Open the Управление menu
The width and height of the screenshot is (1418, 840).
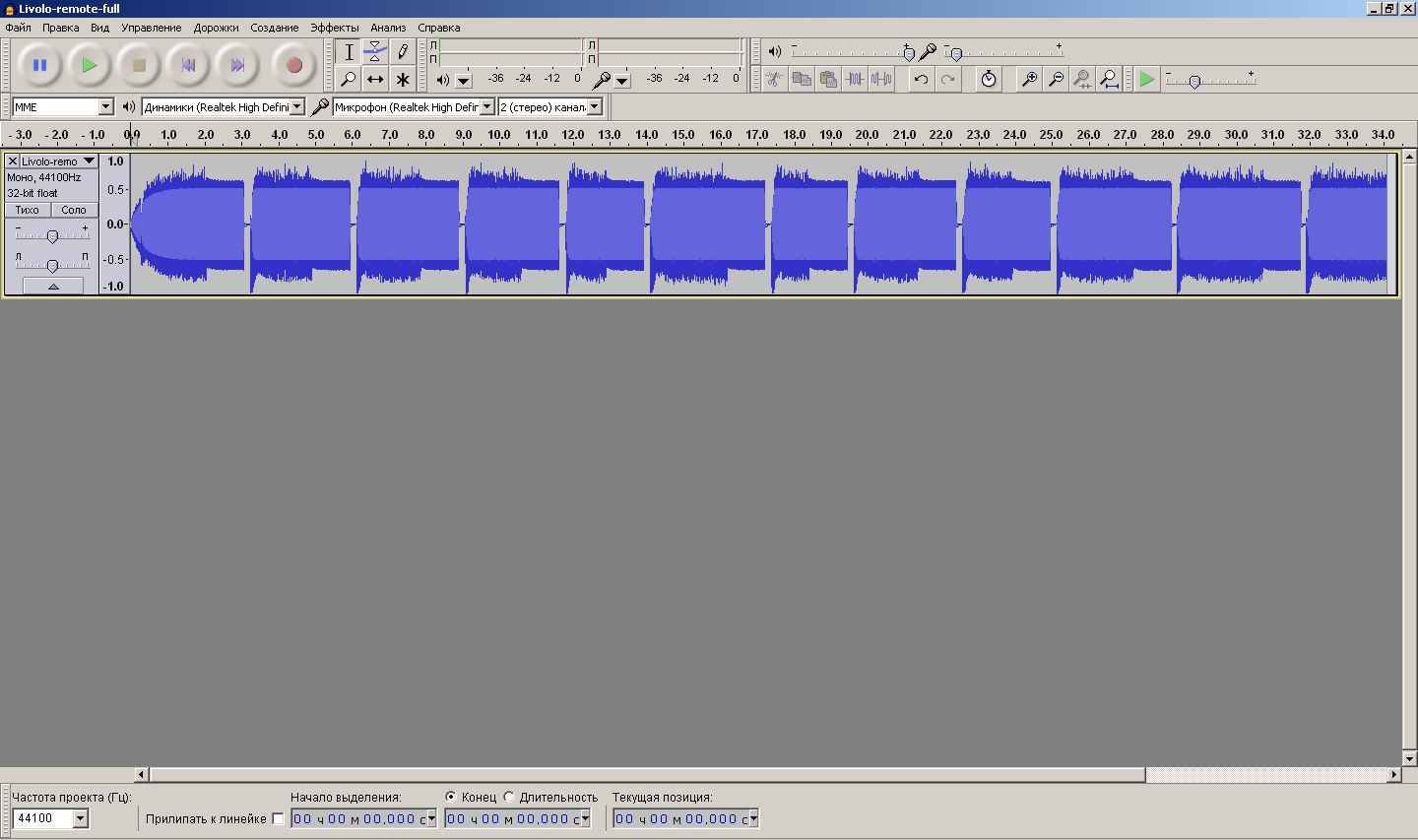pyautogui.click(x=151, y=28)
